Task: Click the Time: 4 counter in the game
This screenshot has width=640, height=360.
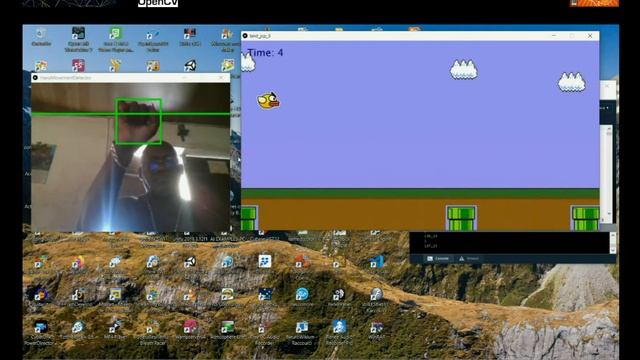Action: (265, 53)
